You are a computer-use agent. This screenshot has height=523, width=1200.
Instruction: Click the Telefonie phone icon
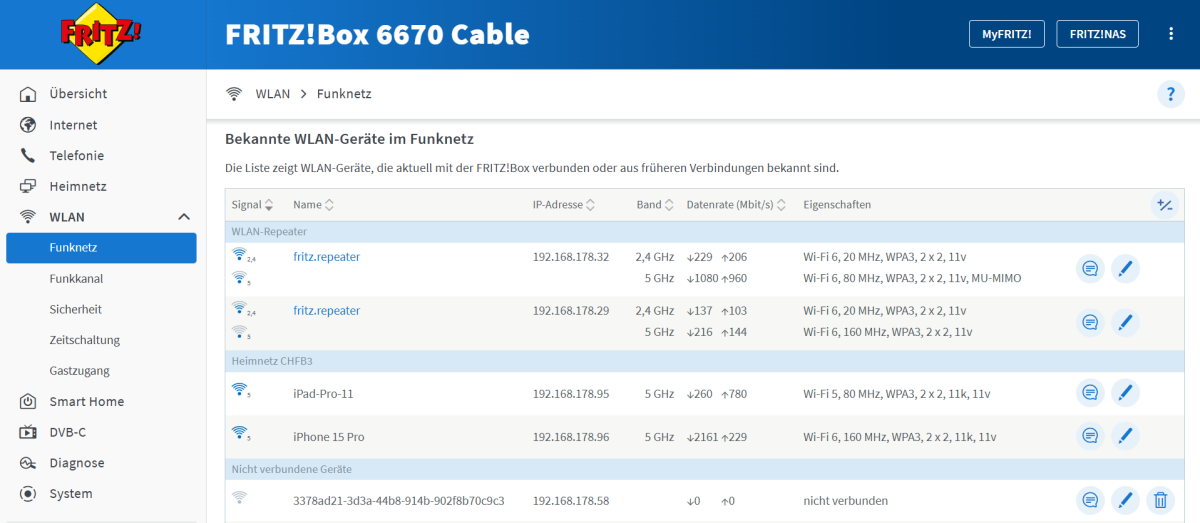28,156
